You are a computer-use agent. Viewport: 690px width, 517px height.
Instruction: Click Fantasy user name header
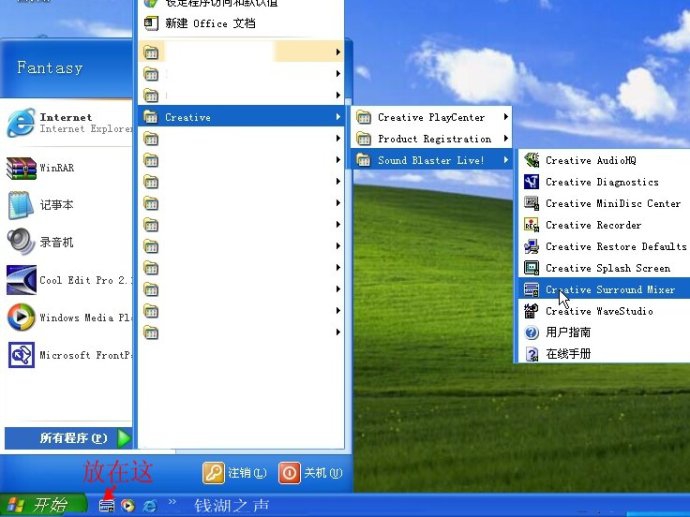[50, 67]
